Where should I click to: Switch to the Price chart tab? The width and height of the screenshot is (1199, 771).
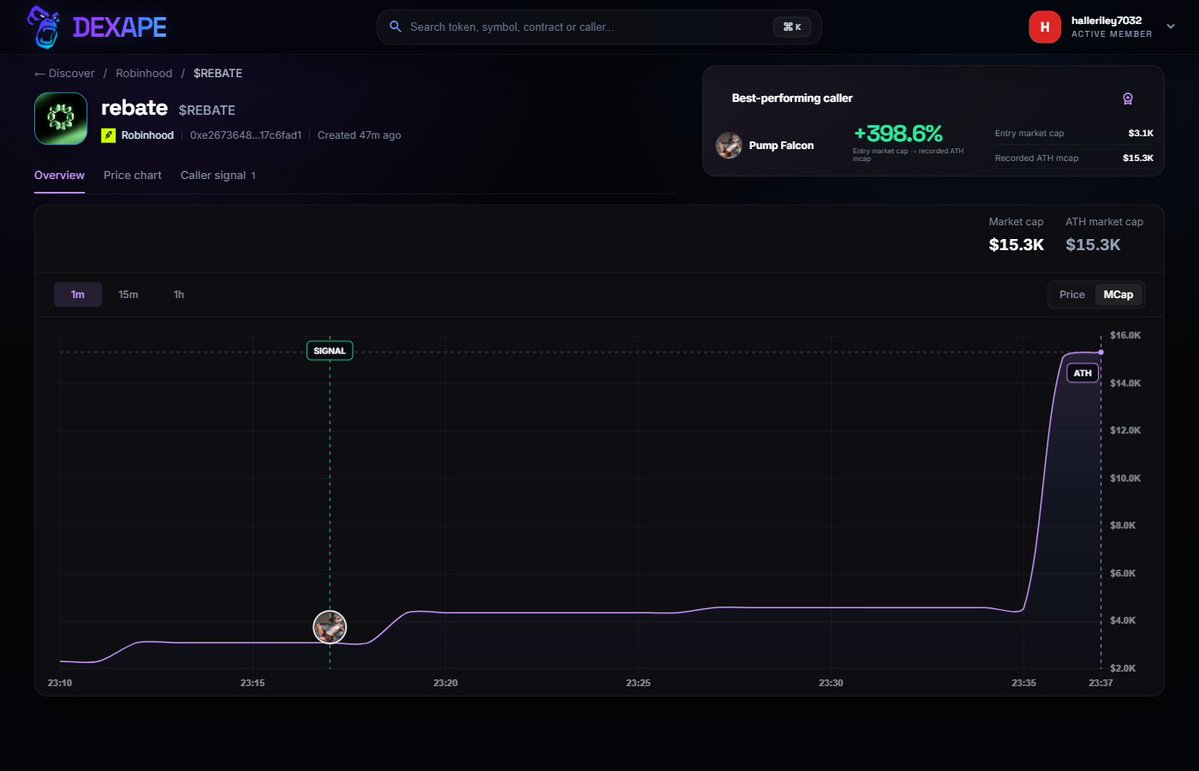coord(132,175)
